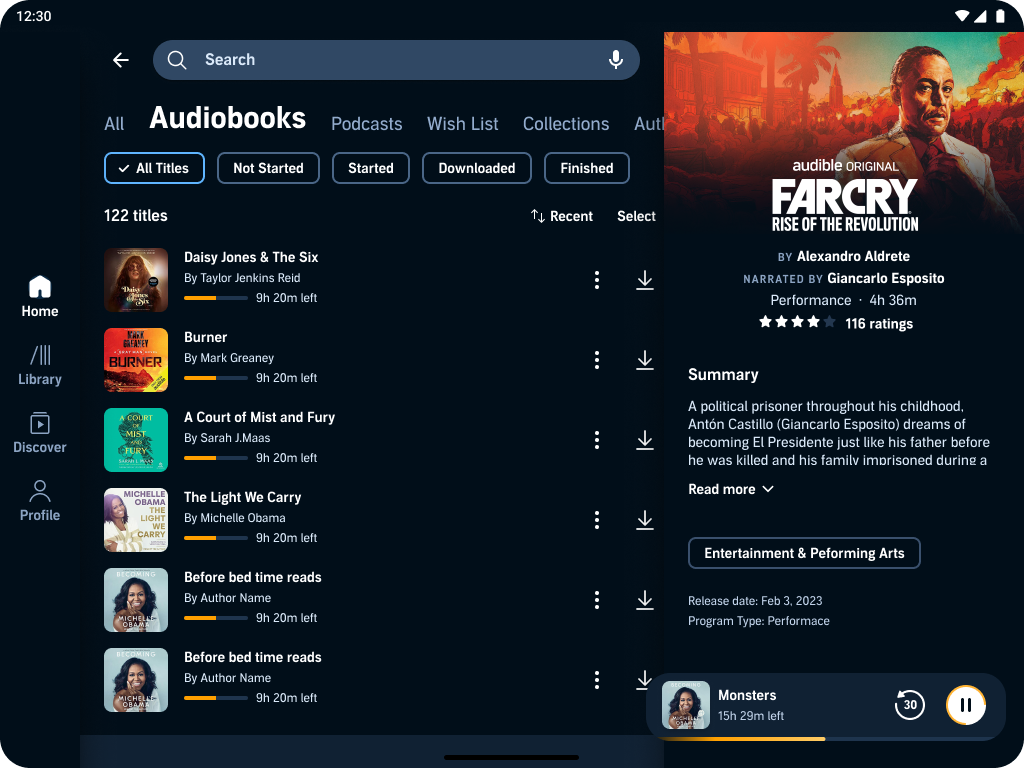
Task: Filter by Started titles
Action: (x=371, y=168)
